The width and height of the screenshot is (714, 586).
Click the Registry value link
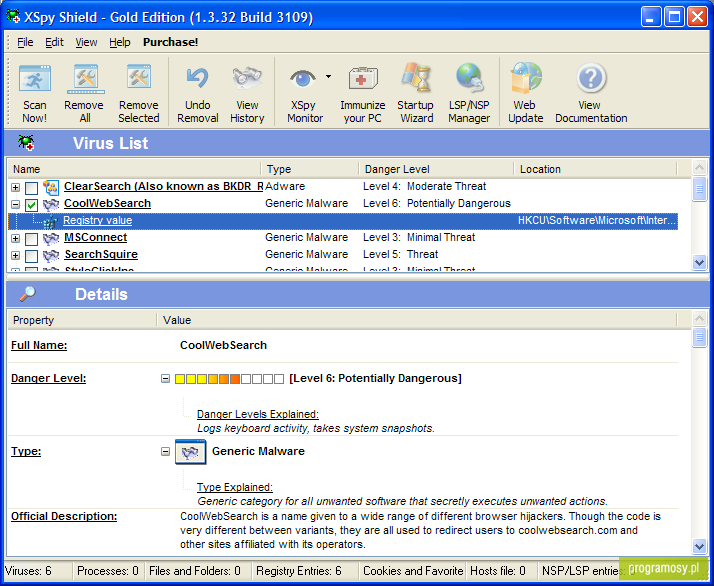point(97,220)
